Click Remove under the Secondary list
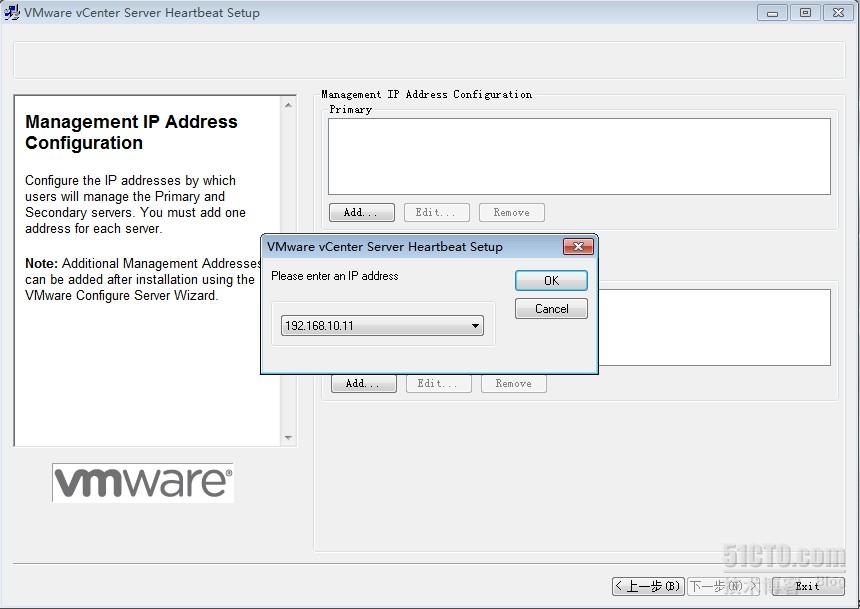The height and width of the screenshot is (609, 860). tap(514, 384)
